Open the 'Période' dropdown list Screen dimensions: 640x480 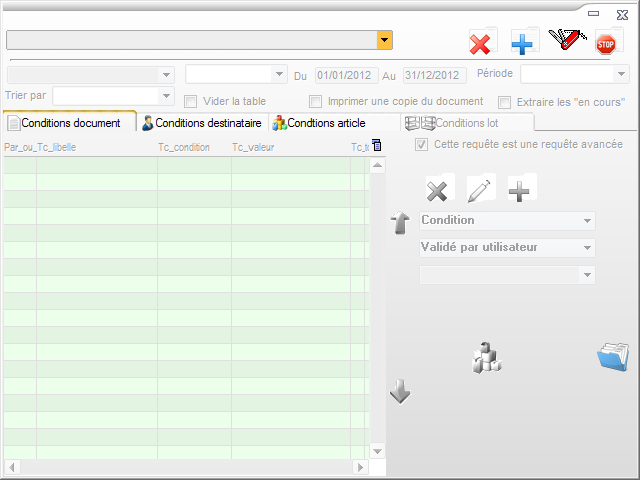tap(619, 74)
